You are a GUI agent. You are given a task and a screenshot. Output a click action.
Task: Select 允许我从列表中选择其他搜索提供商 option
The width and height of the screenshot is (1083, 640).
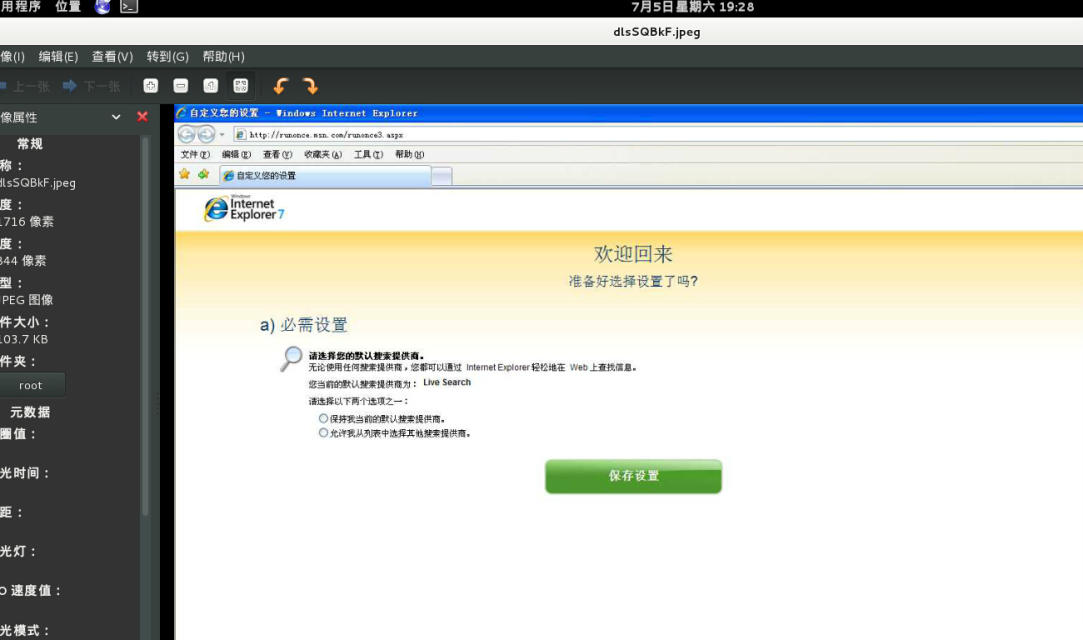tap(322, 431)
